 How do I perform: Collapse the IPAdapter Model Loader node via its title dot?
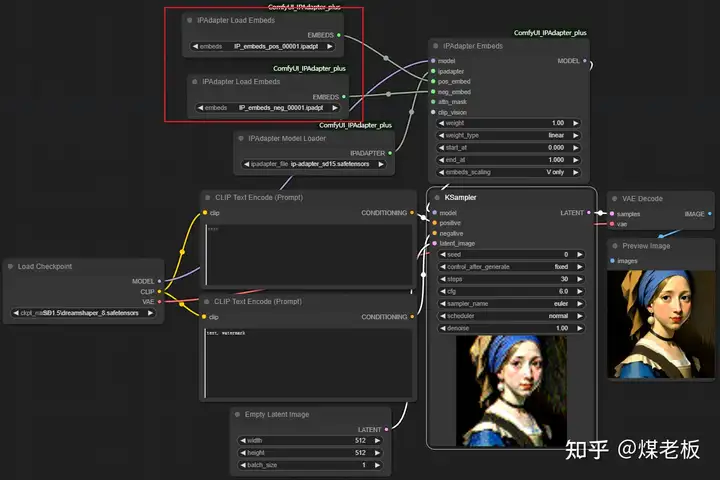[x=241, y=138]
